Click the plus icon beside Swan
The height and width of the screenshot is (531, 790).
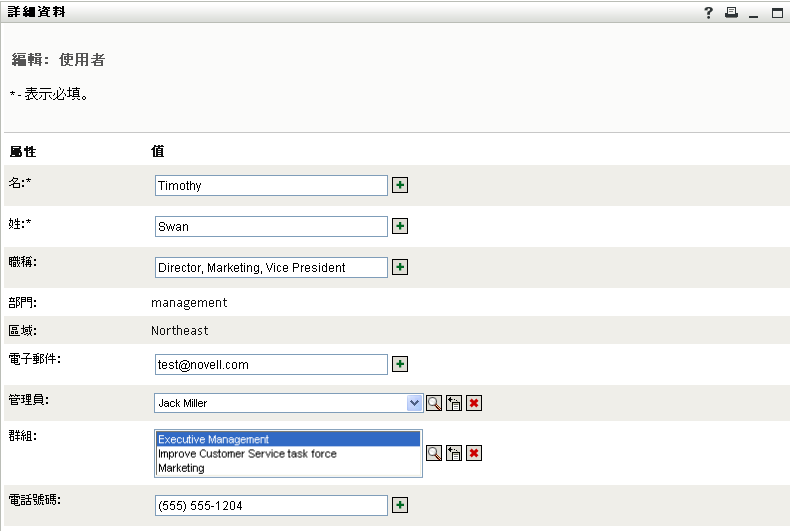[400, 226]
